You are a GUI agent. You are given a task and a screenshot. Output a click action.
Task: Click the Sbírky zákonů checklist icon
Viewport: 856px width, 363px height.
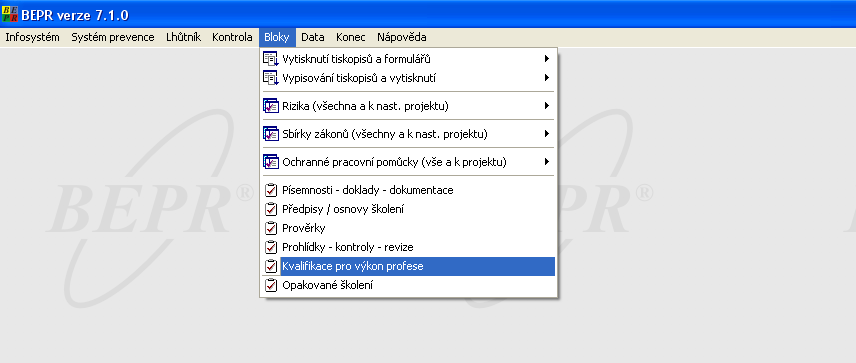click(271, 134)
